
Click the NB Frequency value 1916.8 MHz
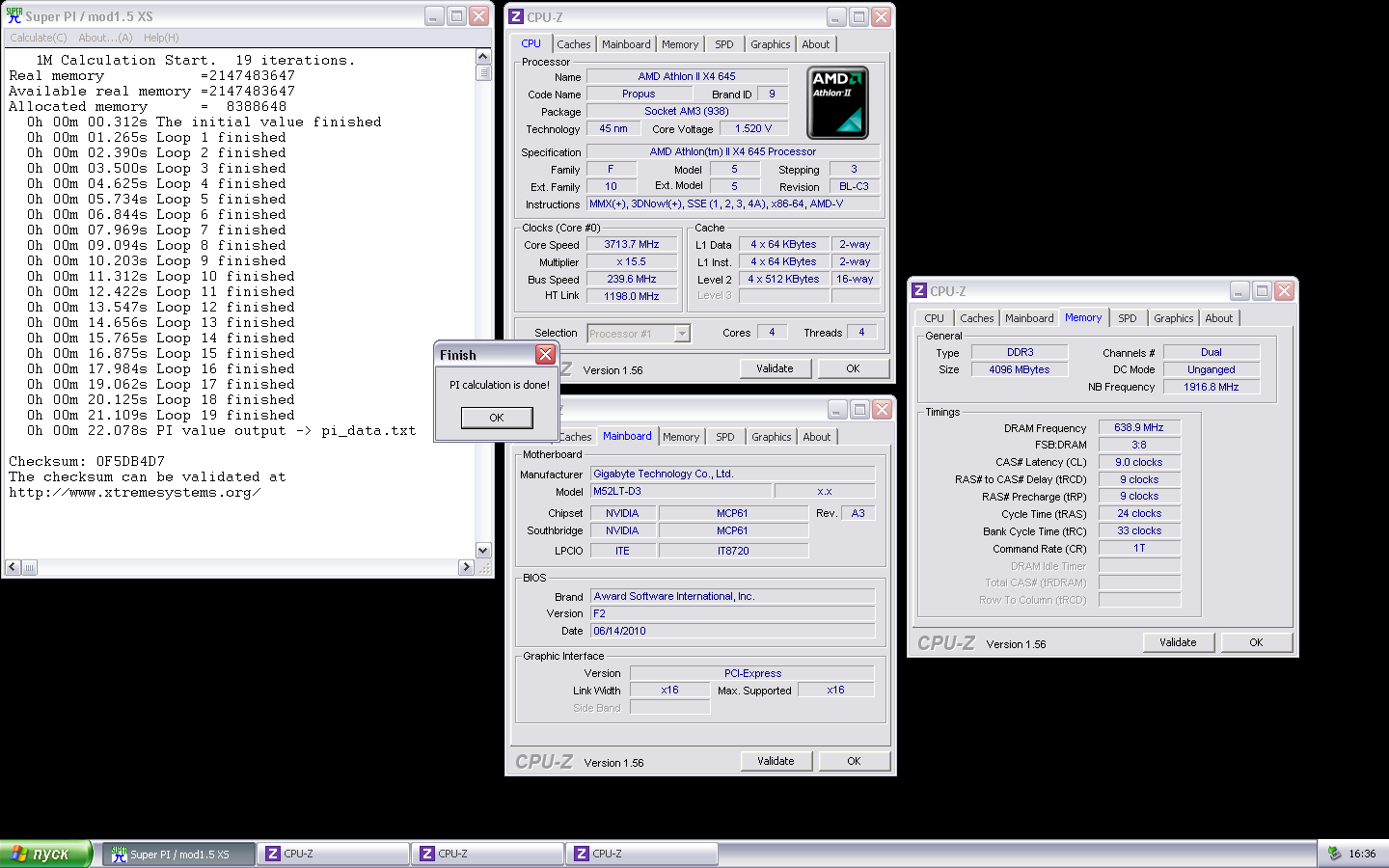[1212, 387]
